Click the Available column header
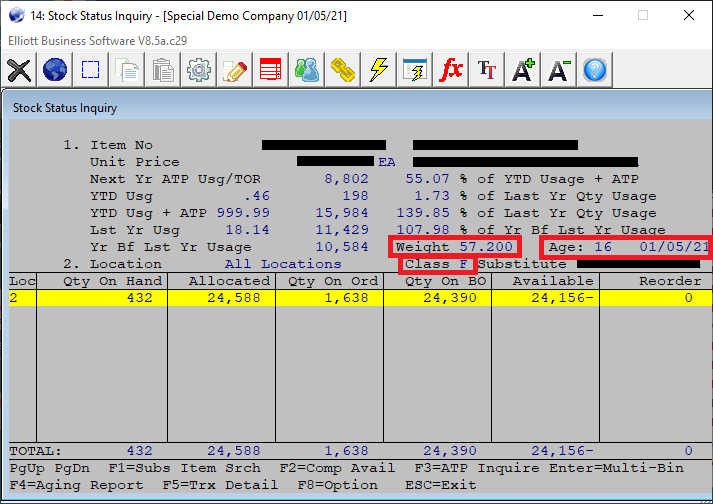 (x=553, y=281)
